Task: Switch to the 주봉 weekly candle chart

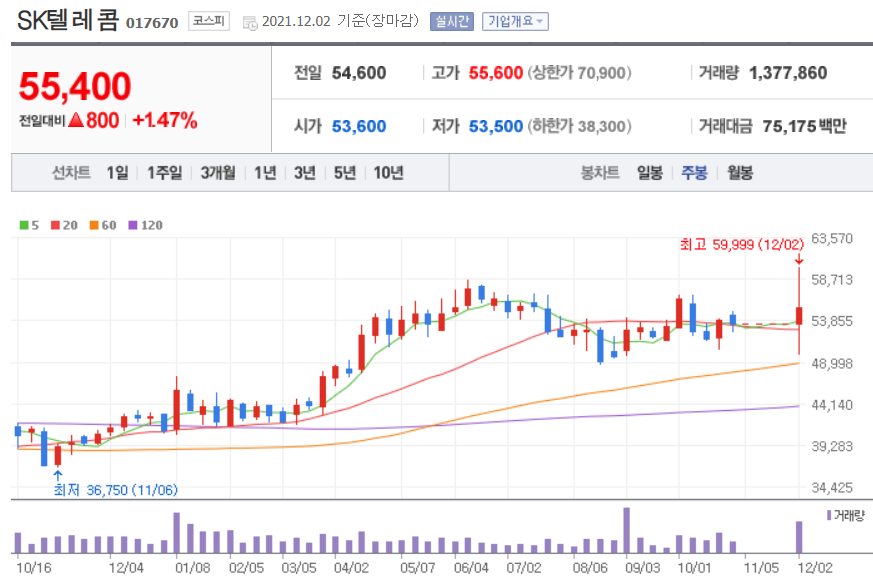Action: coord(694,173)
